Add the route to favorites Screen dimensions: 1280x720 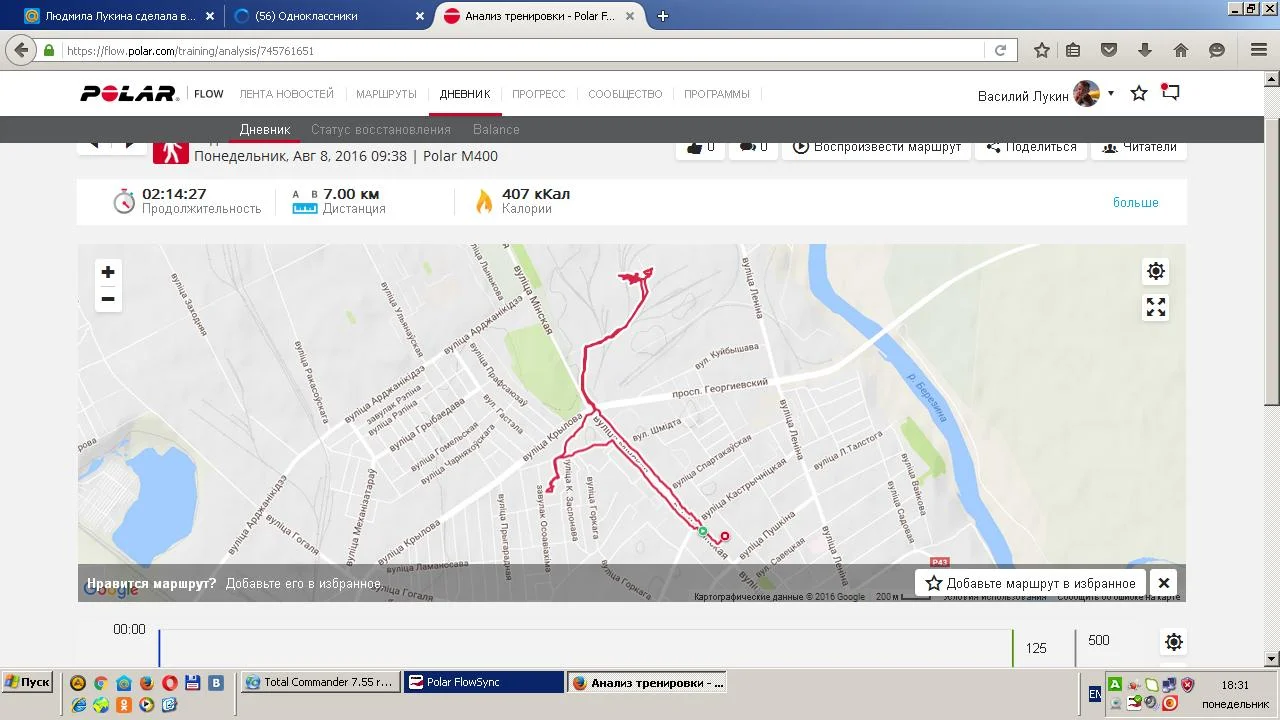pos(1031,583)
